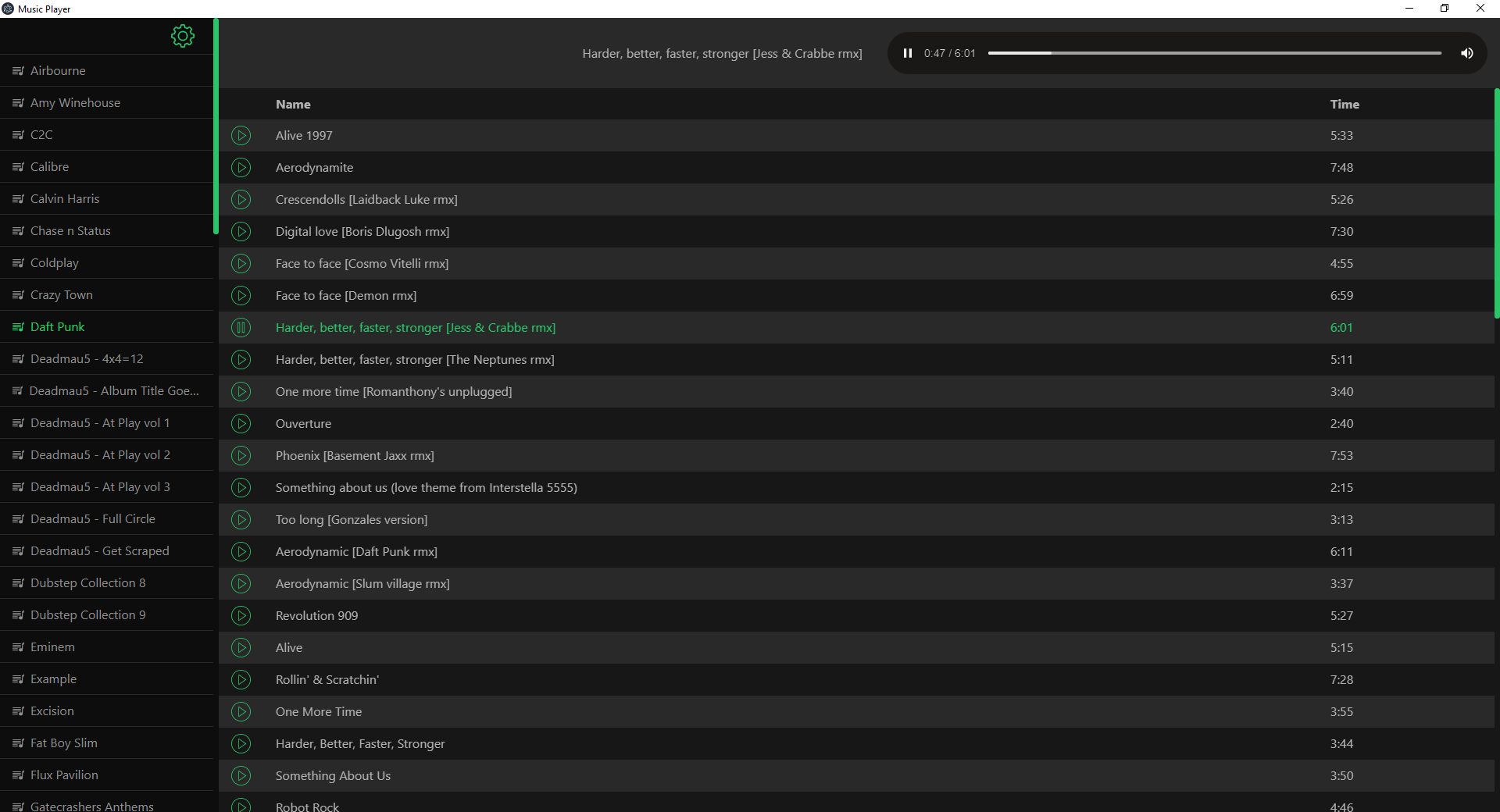Click the 6:01 duration in green

(1341, 328)
